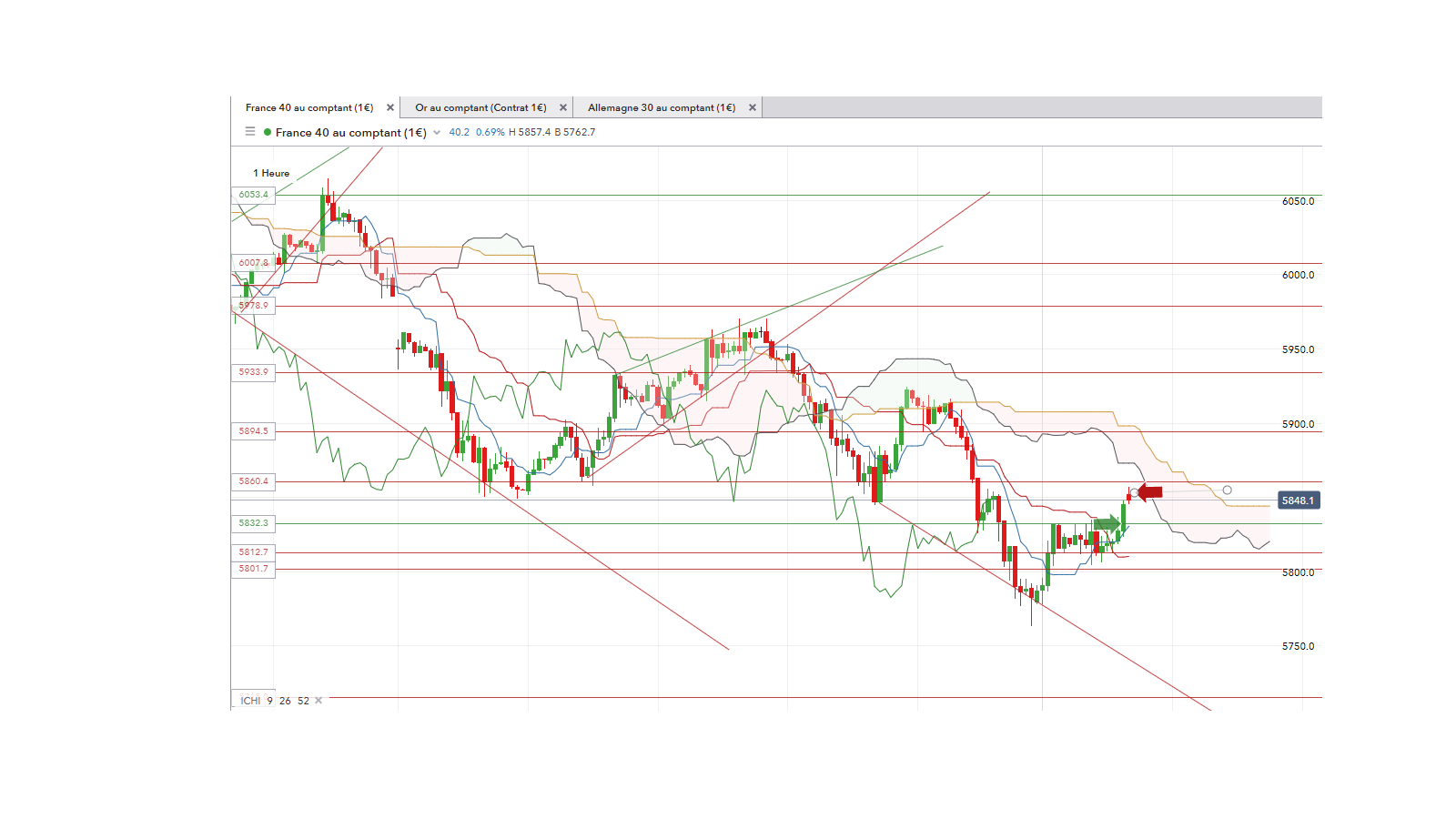1456x819 pixels.
Task: Open the 1 Heure timeframe selector
Action: [x=271, y=173]
